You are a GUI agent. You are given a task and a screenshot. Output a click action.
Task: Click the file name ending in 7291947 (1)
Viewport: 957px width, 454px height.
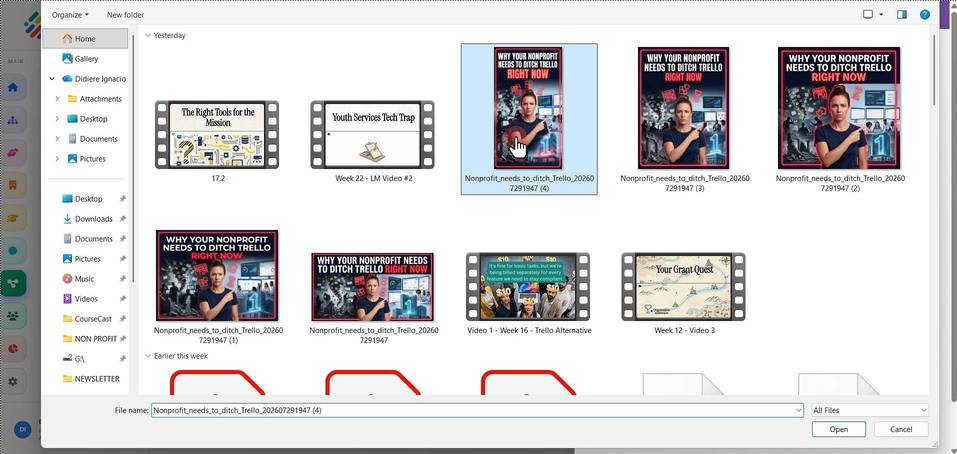click(218, 335)
